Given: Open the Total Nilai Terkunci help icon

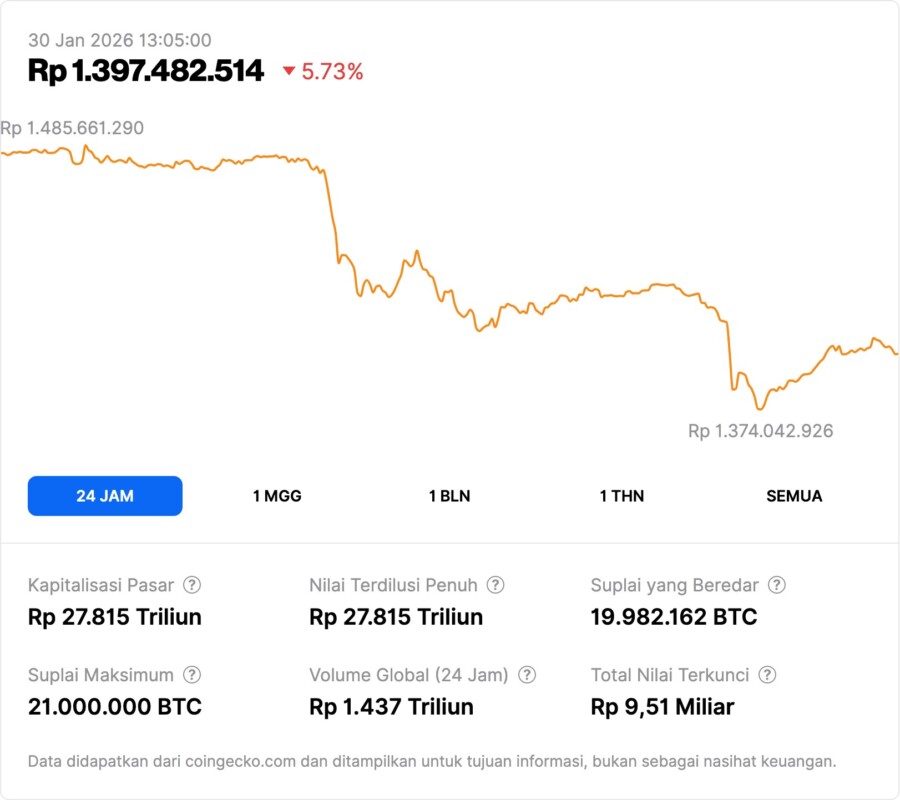Looking at the screenshot, I should click(x=767, y=675).
